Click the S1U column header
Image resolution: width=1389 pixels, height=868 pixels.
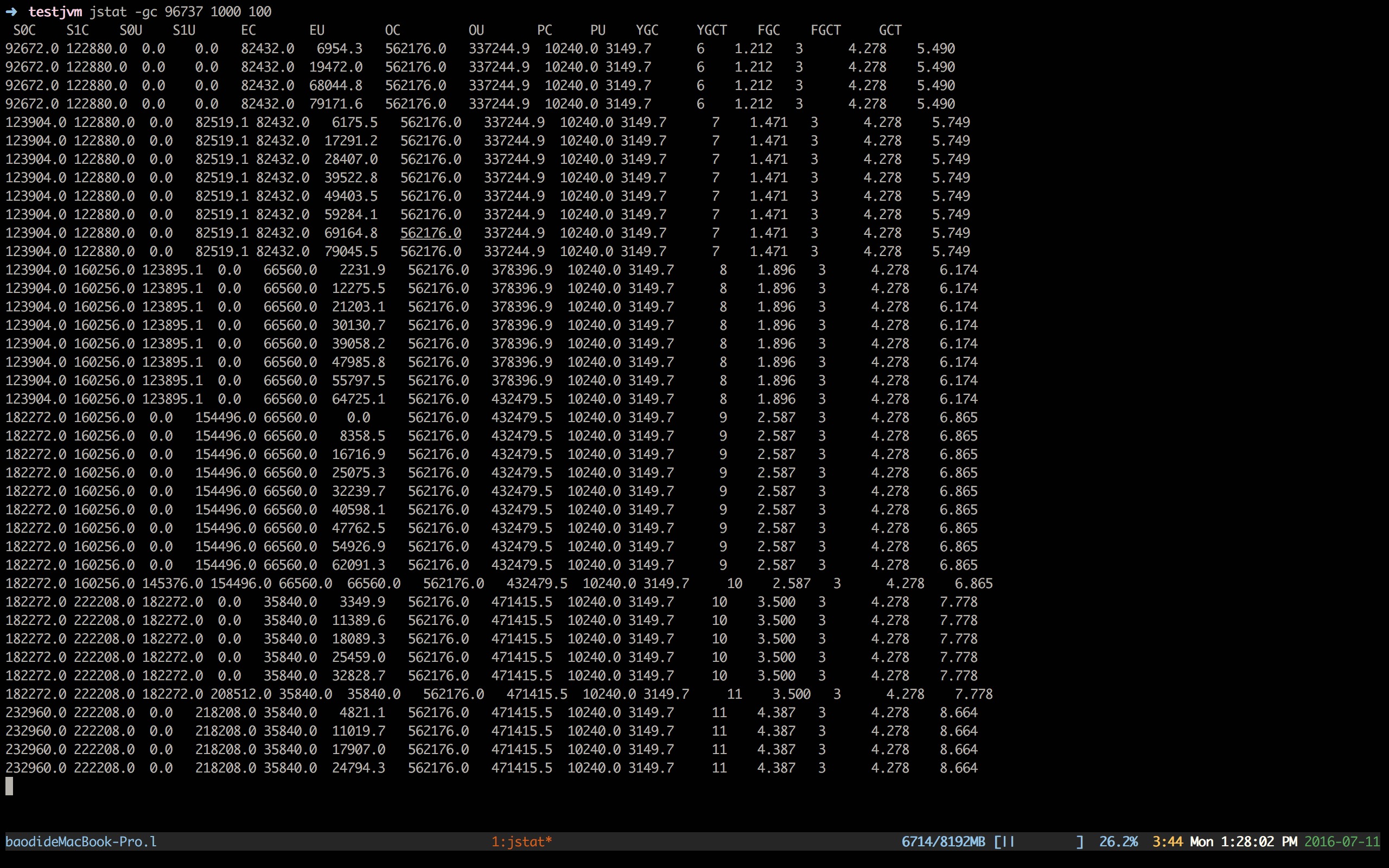(x=184, y=30)
